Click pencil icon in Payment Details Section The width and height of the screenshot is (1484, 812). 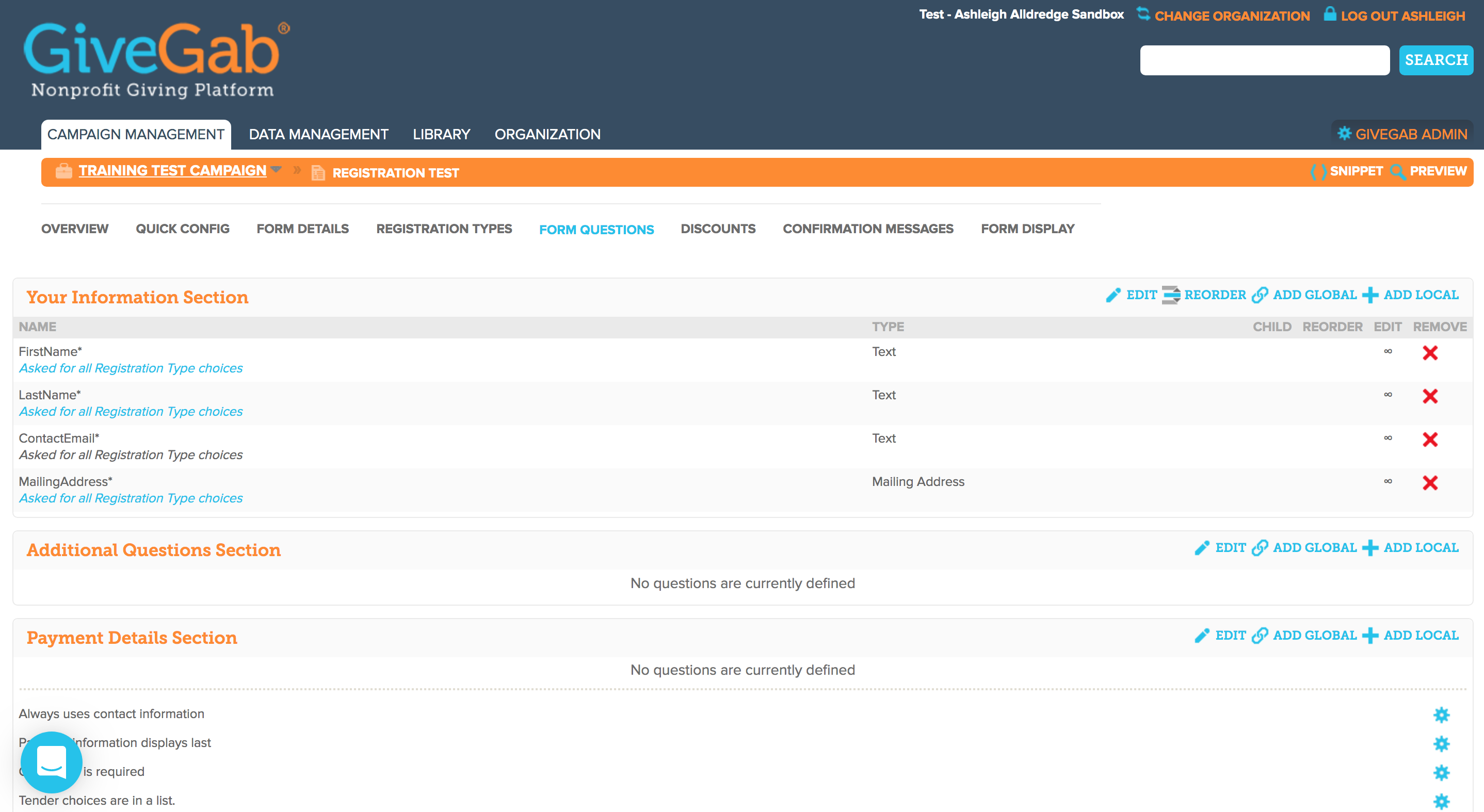pos(1202,635)
